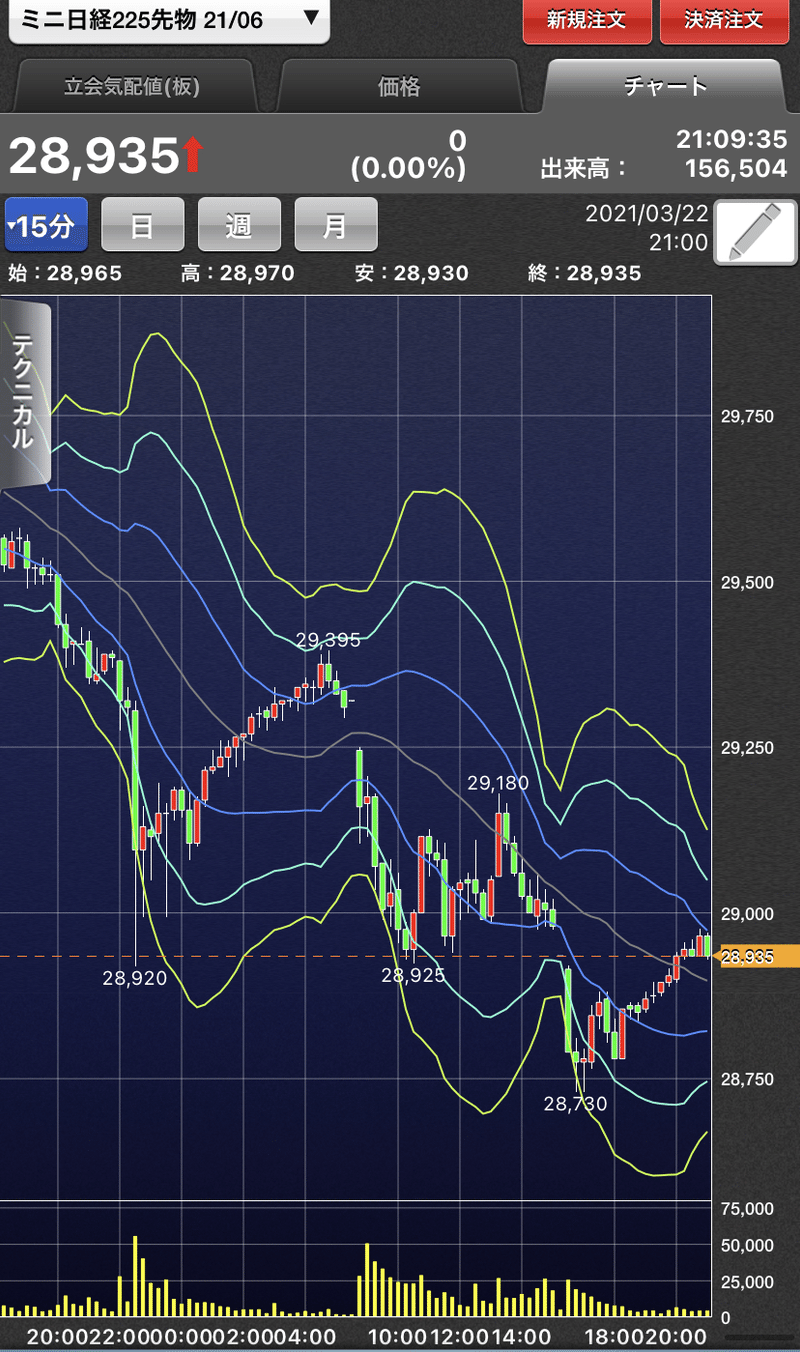This screenshot has height=1352, width=800.
Task: Click the 28,750 price axis label
Action: (747, 1080)
